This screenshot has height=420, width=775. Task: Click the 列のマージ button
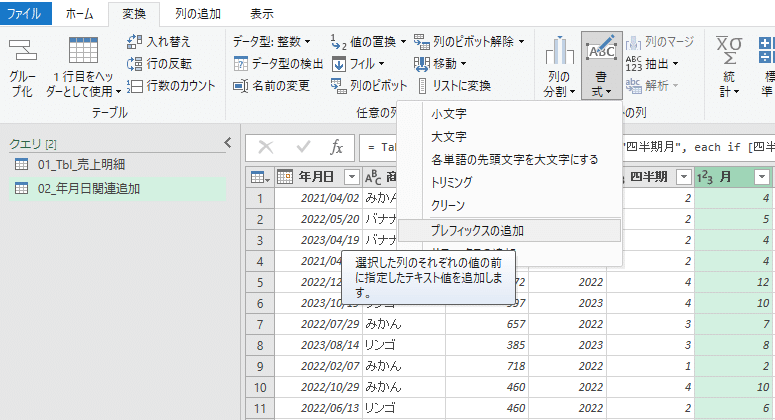[x=660, y=42]
